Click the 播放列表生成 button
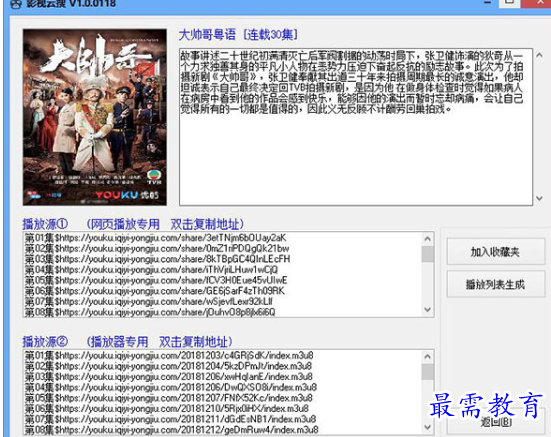The height and width of the screenshot is (437, 551). pyautogui.click(x=495, y=284)
